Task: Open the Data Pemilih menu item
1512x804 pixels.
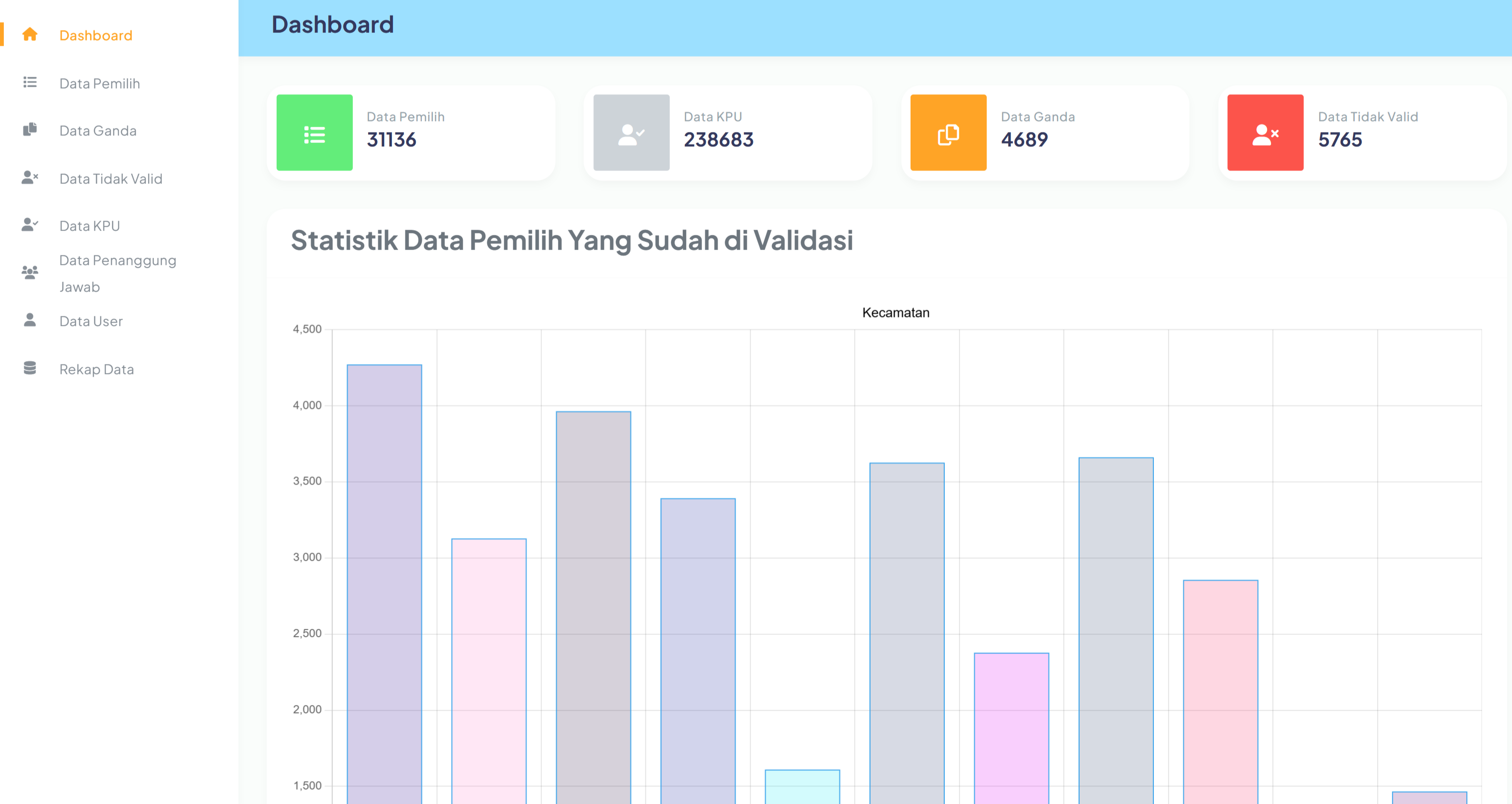Action: pos(100,83)
